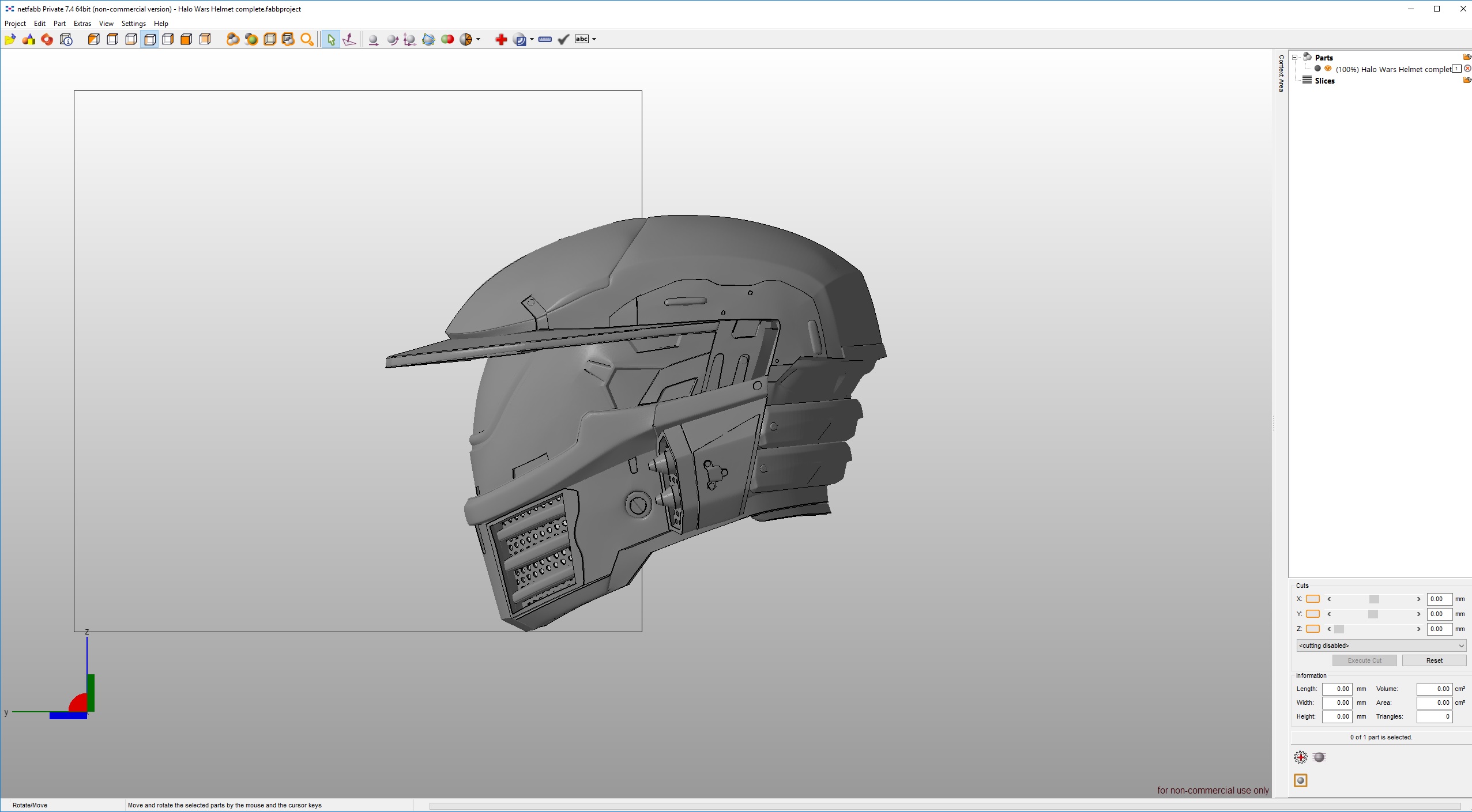Viewport: 1472px width, 812px height.
Task: Switch to the bottom view cube
Action: [131, 39]
